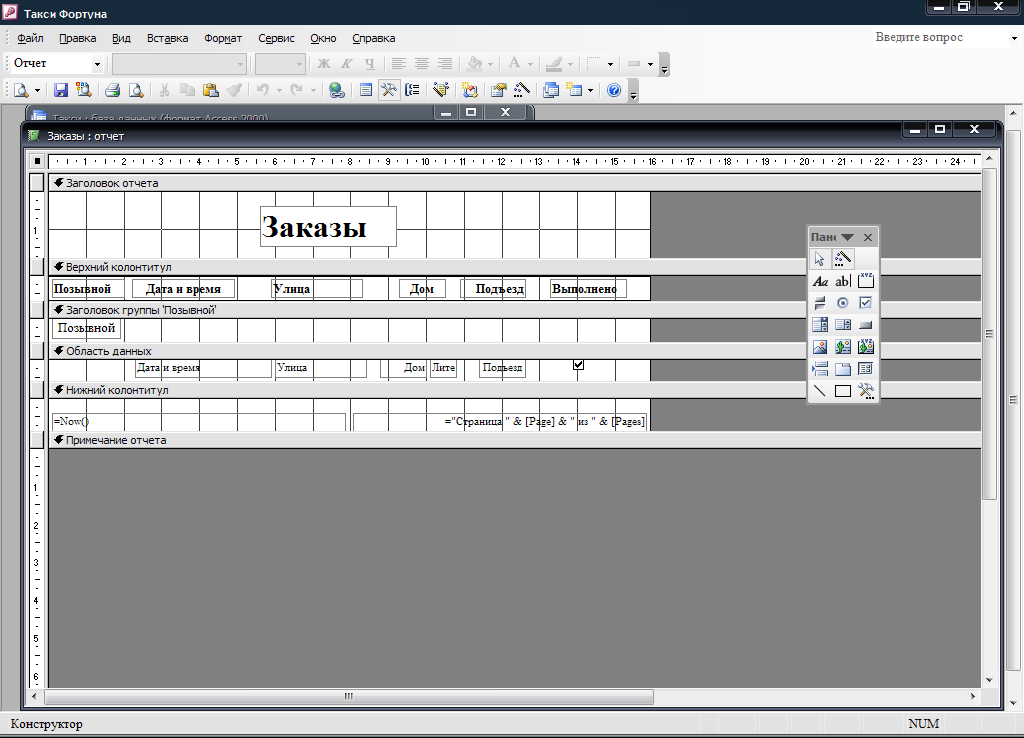The width and height of the screenshot is (1024, 738).
Task: Select the Label (Aa) tool in toolbox
Action: (820, 281)
